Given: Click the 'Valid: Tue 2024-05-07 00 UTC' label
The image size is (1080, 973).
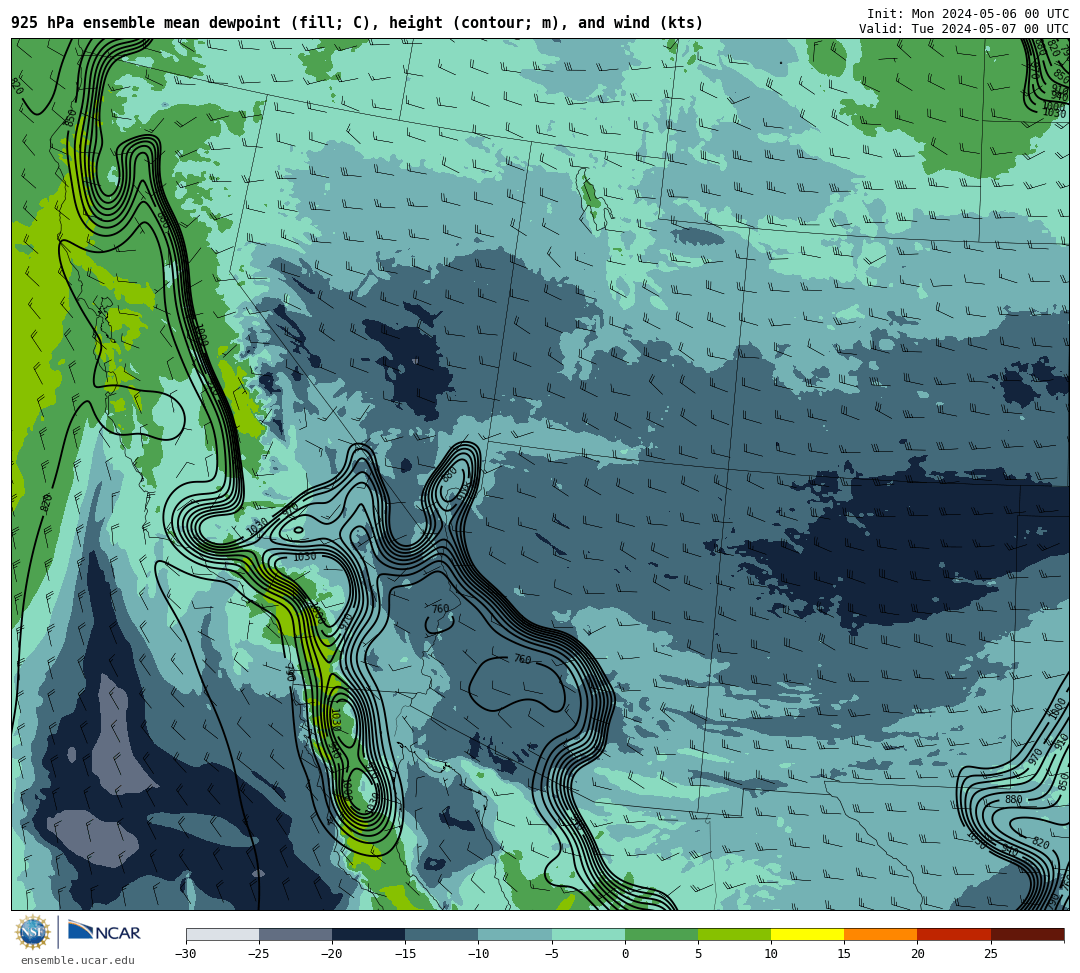Looking at the screenshot, I should click(x=963, y=29).
